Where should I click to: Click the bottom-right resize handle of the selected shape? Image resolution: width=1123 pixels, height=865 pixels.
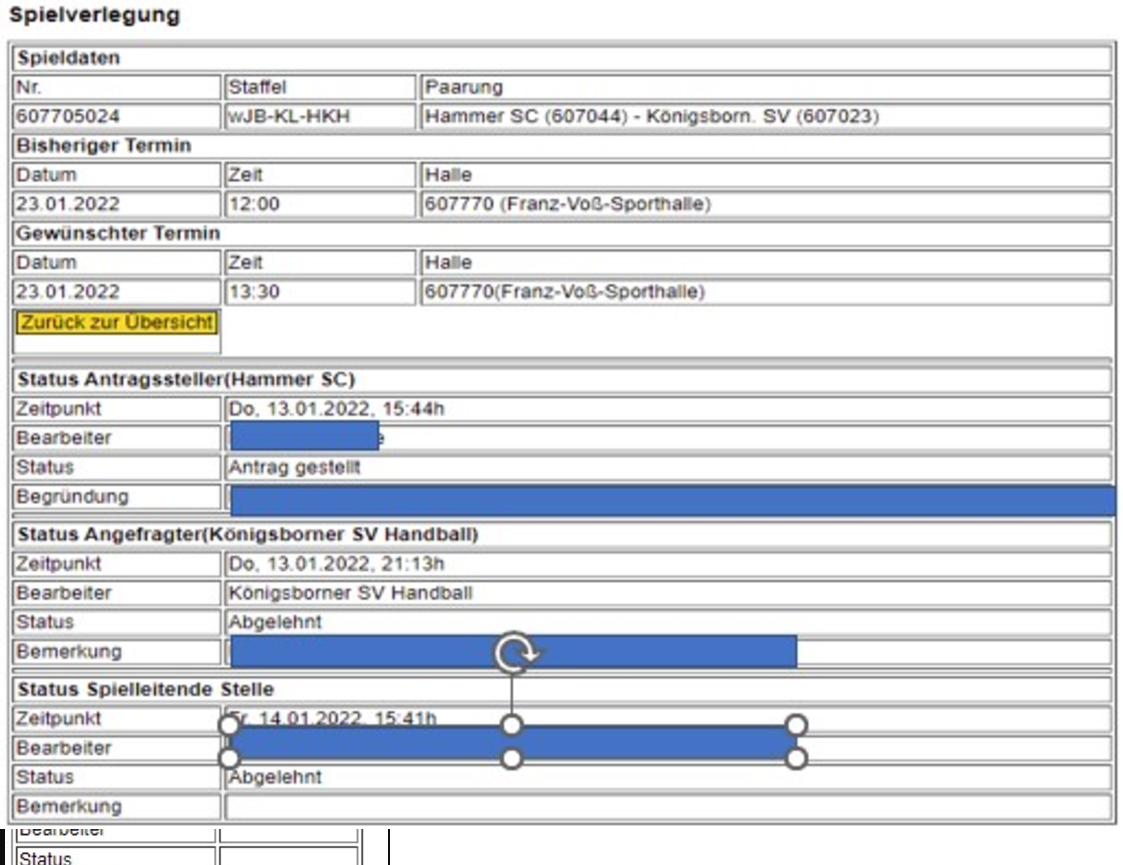[796, 759]
